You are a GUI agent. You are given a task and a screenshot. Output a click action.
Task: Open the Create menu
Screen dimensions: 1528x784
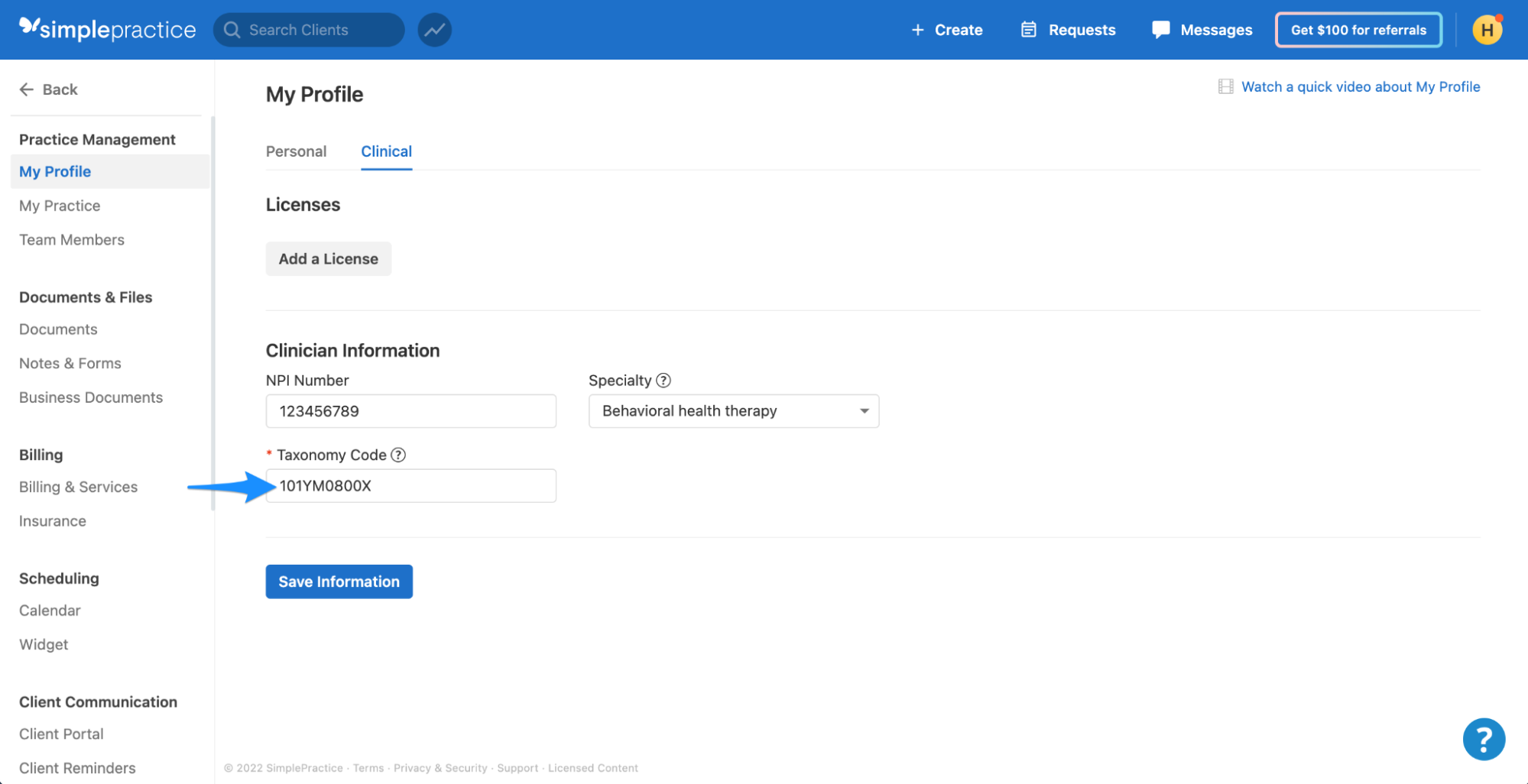(948, 30)
